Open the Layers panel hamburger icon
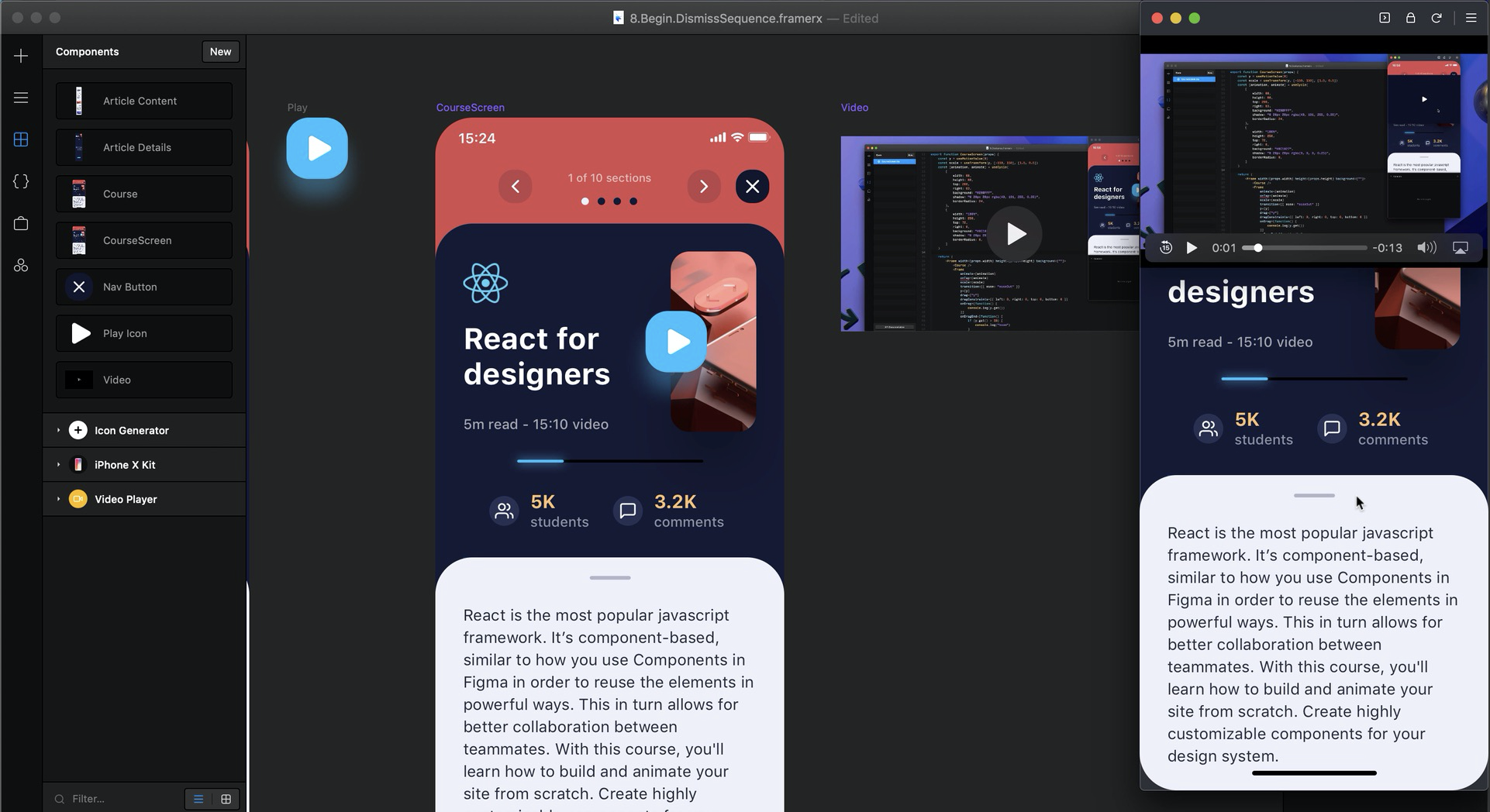Image resolution: width=1490 pixels, height=812 pixels. point(21,98)
